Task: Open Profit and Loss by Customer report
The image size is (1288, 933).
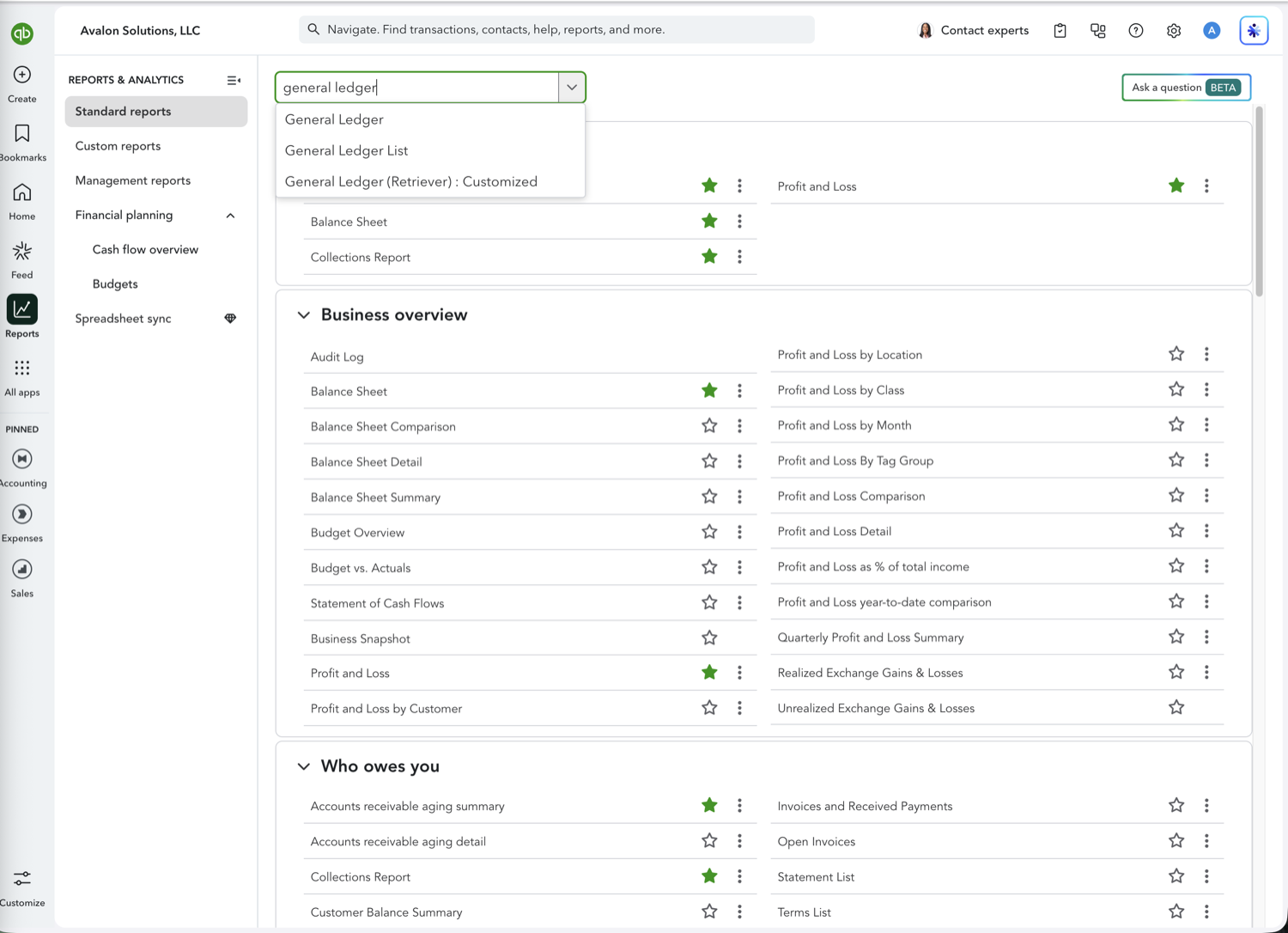Action: coord(386,709)
